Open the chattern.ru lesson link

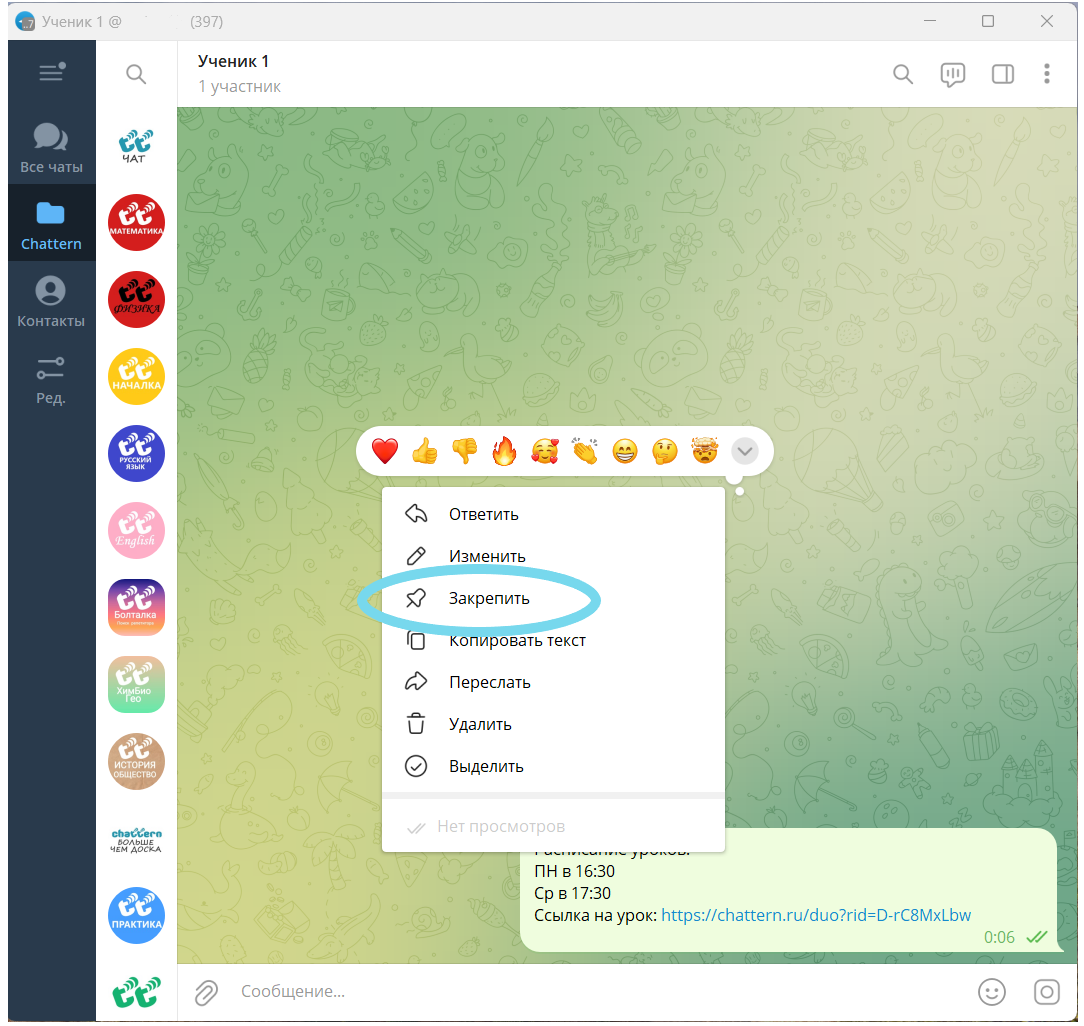click(815, 915)
